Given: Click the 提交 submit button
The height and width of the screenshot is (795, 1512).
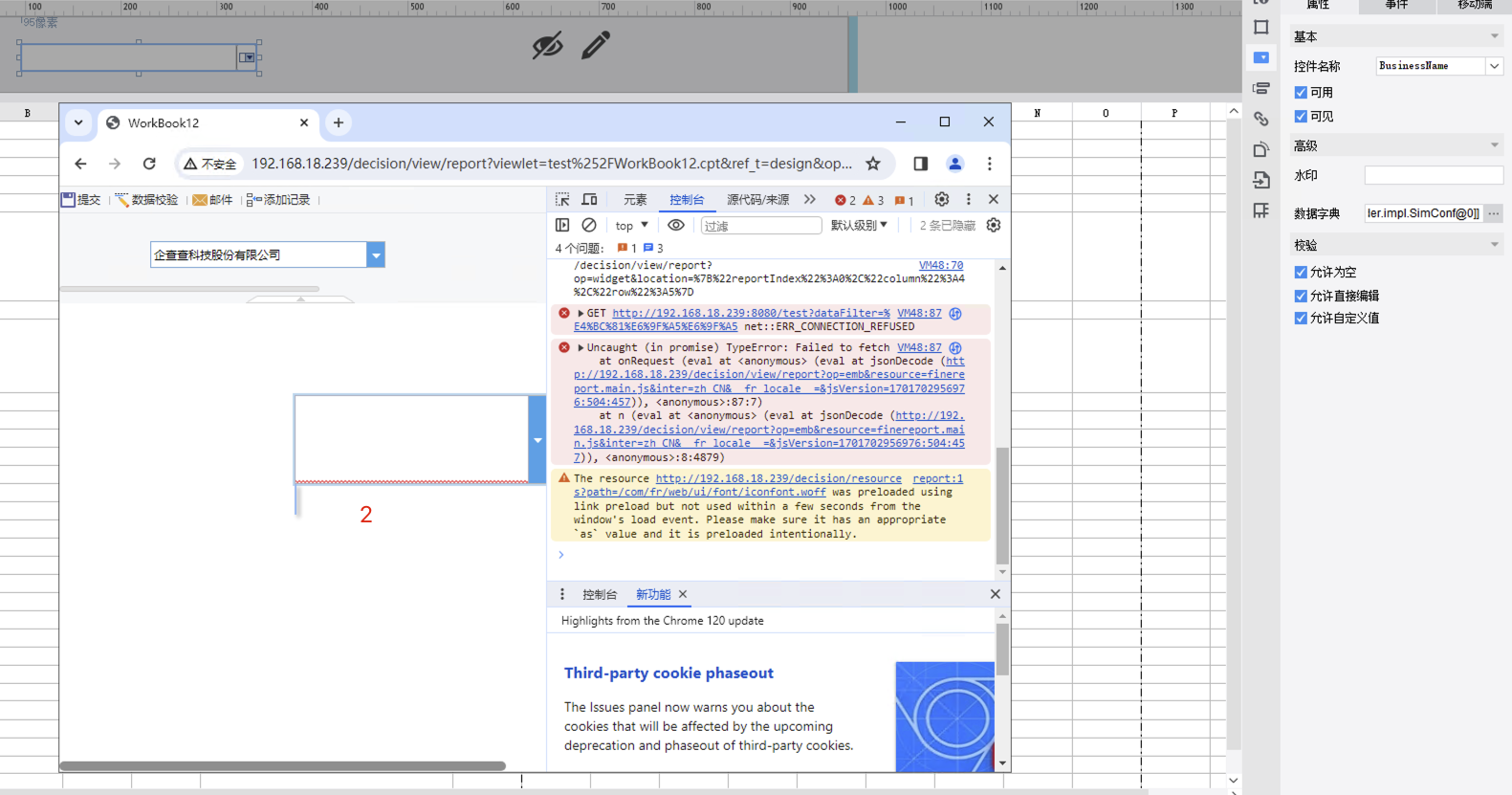Looking at the screenshot, I should coord(81,199).
